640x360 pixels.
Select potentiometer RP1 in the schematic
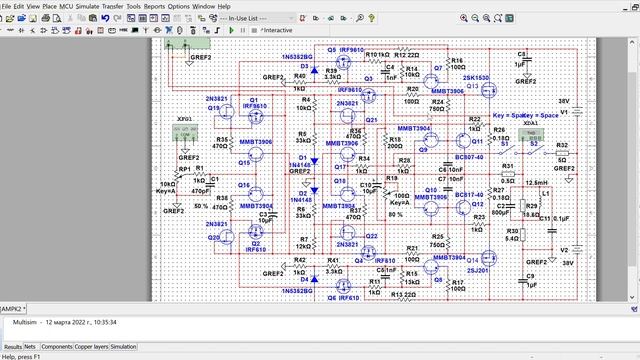click(178, 175)
